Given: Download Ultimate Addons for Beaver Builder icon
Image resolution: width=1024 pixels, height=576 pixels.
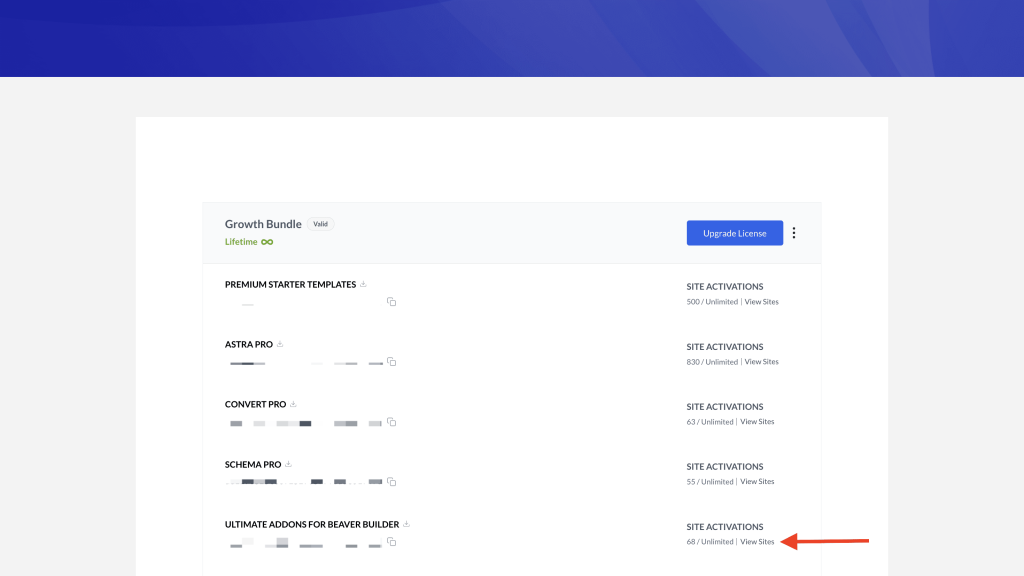Looking at the screenshot, I should point(406,525).
